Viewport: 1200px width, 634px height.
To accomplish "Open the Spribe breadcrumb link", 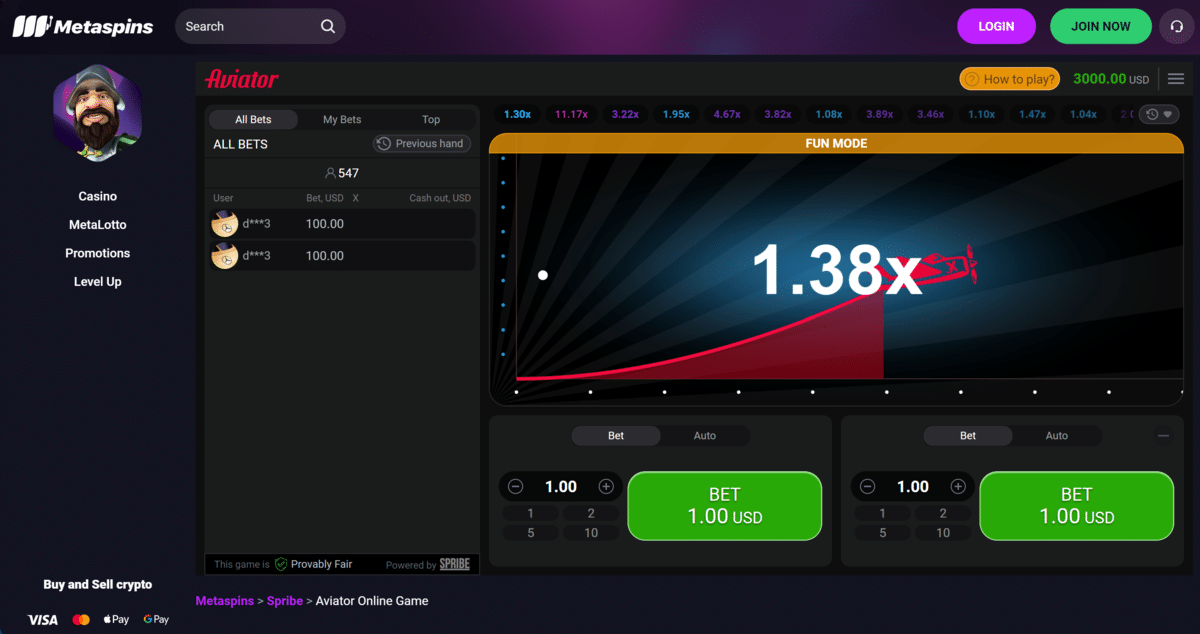I will coord(286,601).
